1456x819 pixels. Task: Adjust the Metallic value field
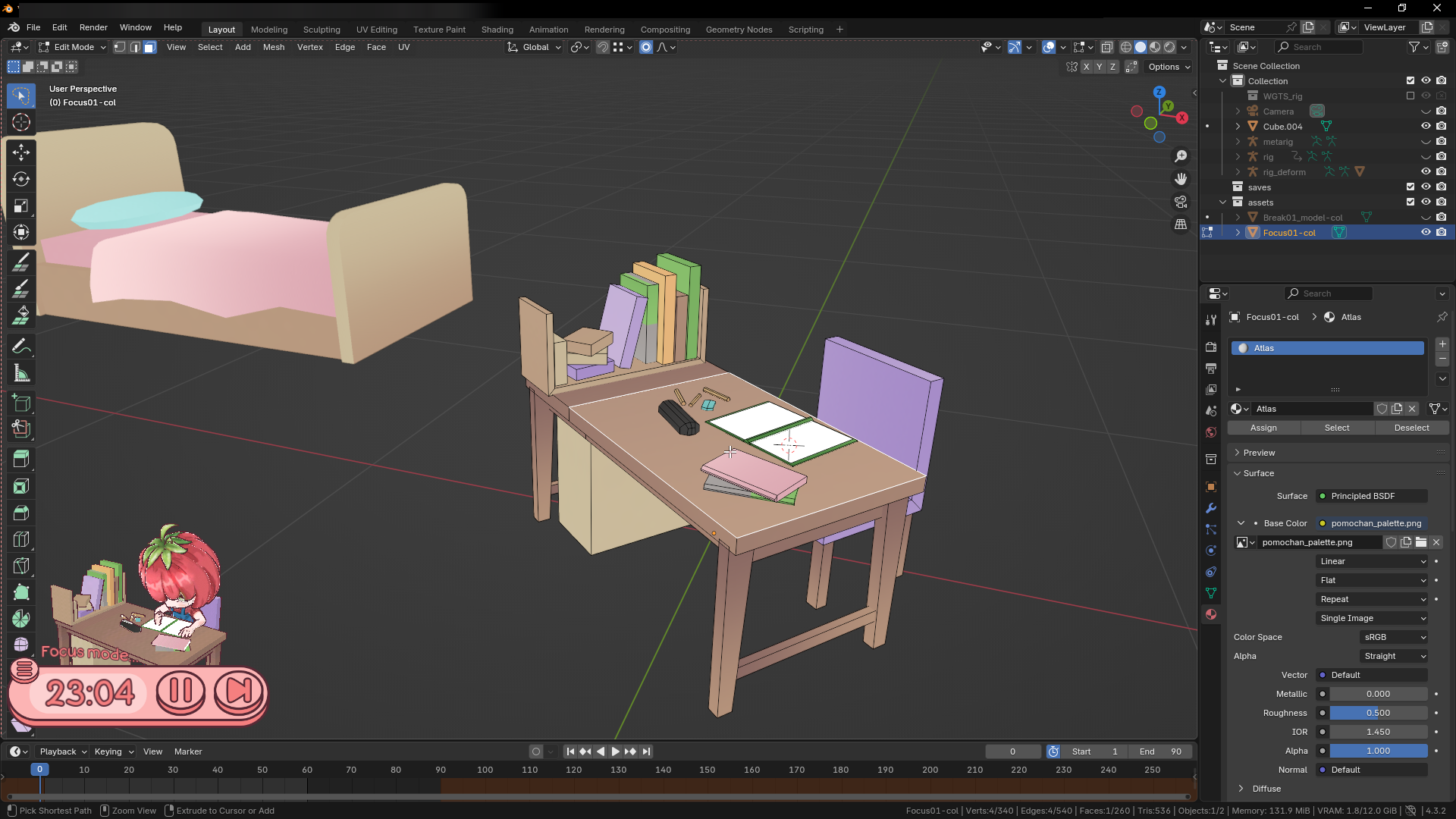coord(1379,694)
